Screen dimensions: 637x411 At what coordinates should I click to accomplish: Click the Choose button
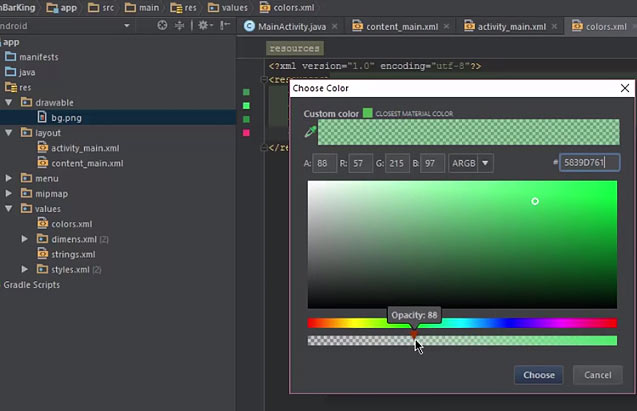(538, 375)
